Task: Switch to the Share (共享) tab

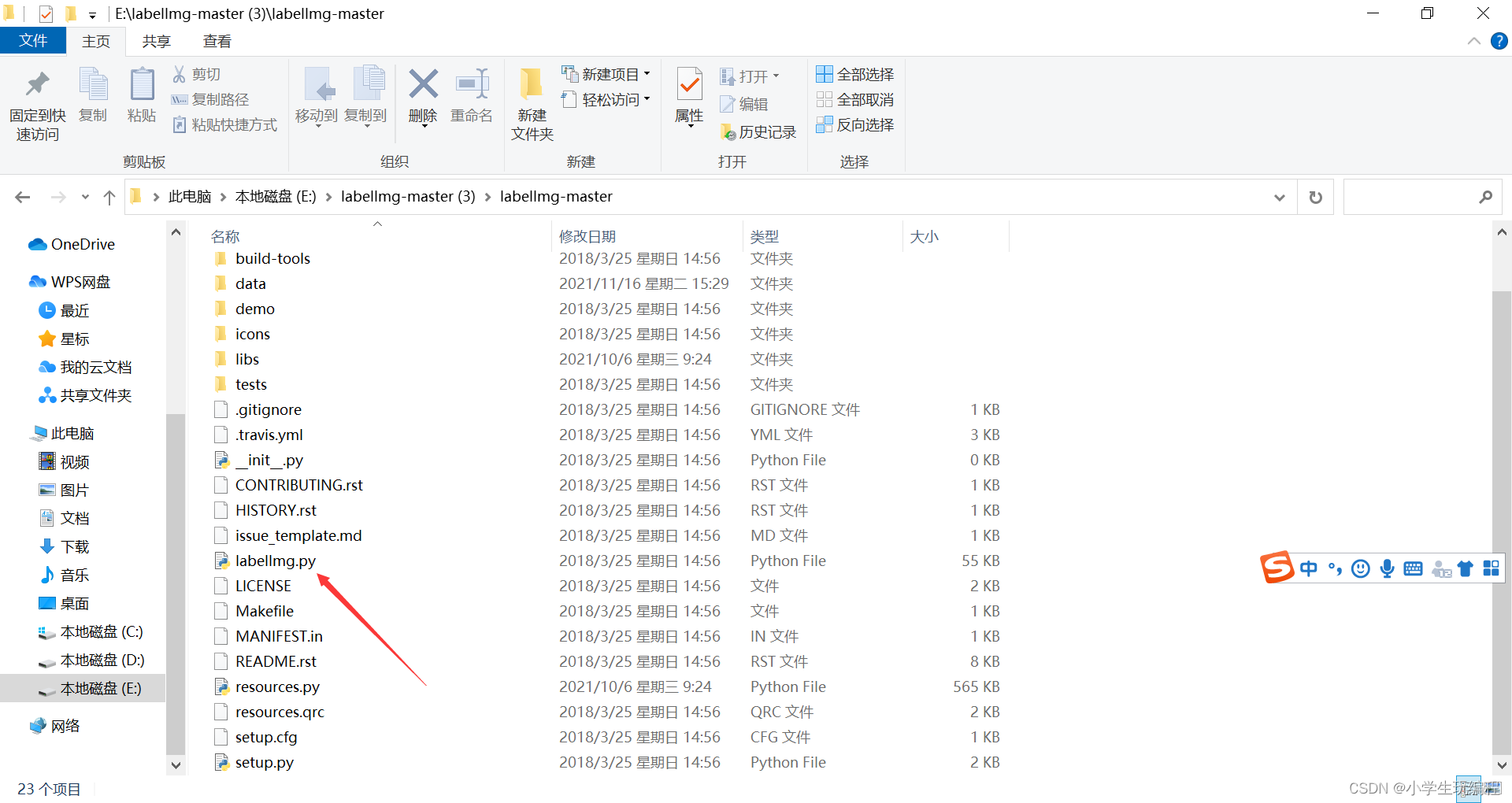Action: 156,41
